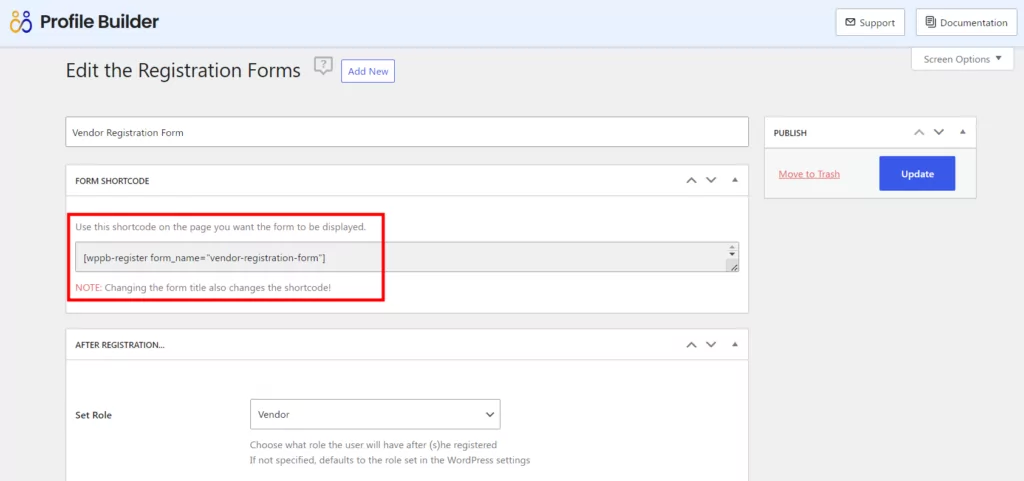Viewport: 1024px width, 481px height.
Task: Click the blue Update button
Action: click(x=917, y=174)
